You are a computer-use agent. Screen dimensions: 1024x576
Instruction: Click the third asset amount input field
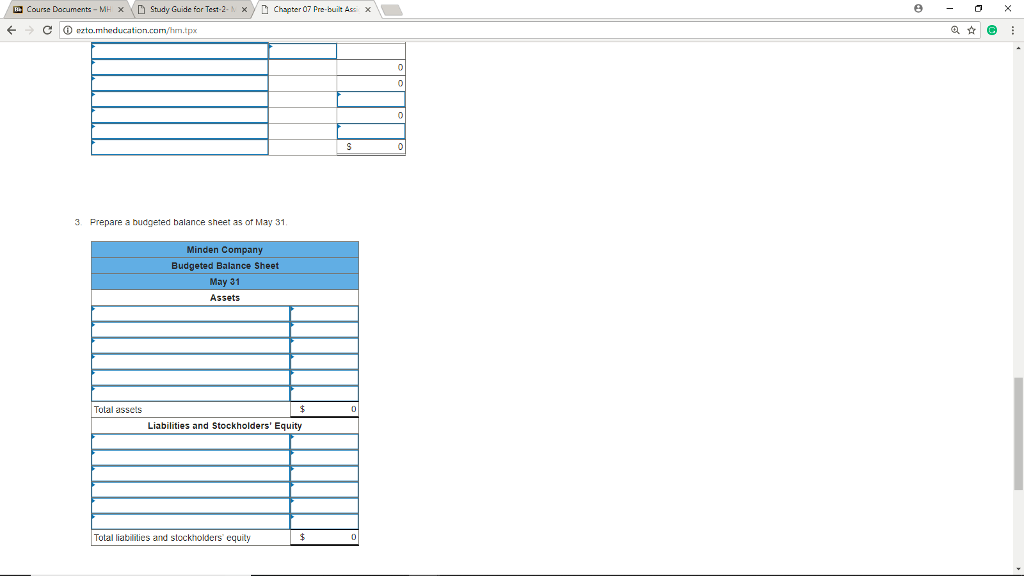325,346
